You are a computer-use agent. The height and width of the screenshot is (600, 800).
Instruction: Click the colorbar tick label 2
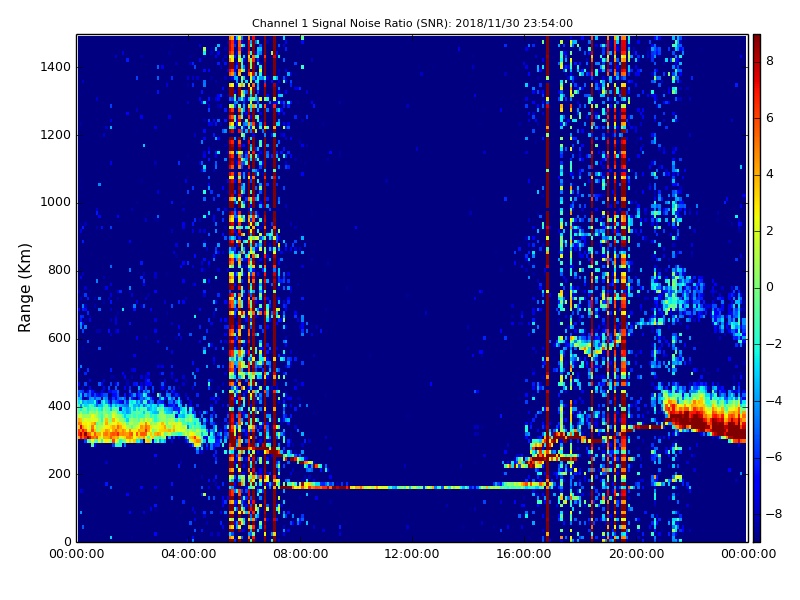pyautogui.click(x=770, y=231)
